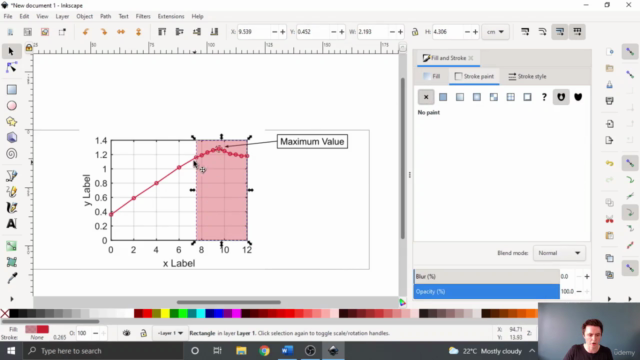Increase the Blur percentage
This screenshot has height=360, width=640.
[587, 276]
